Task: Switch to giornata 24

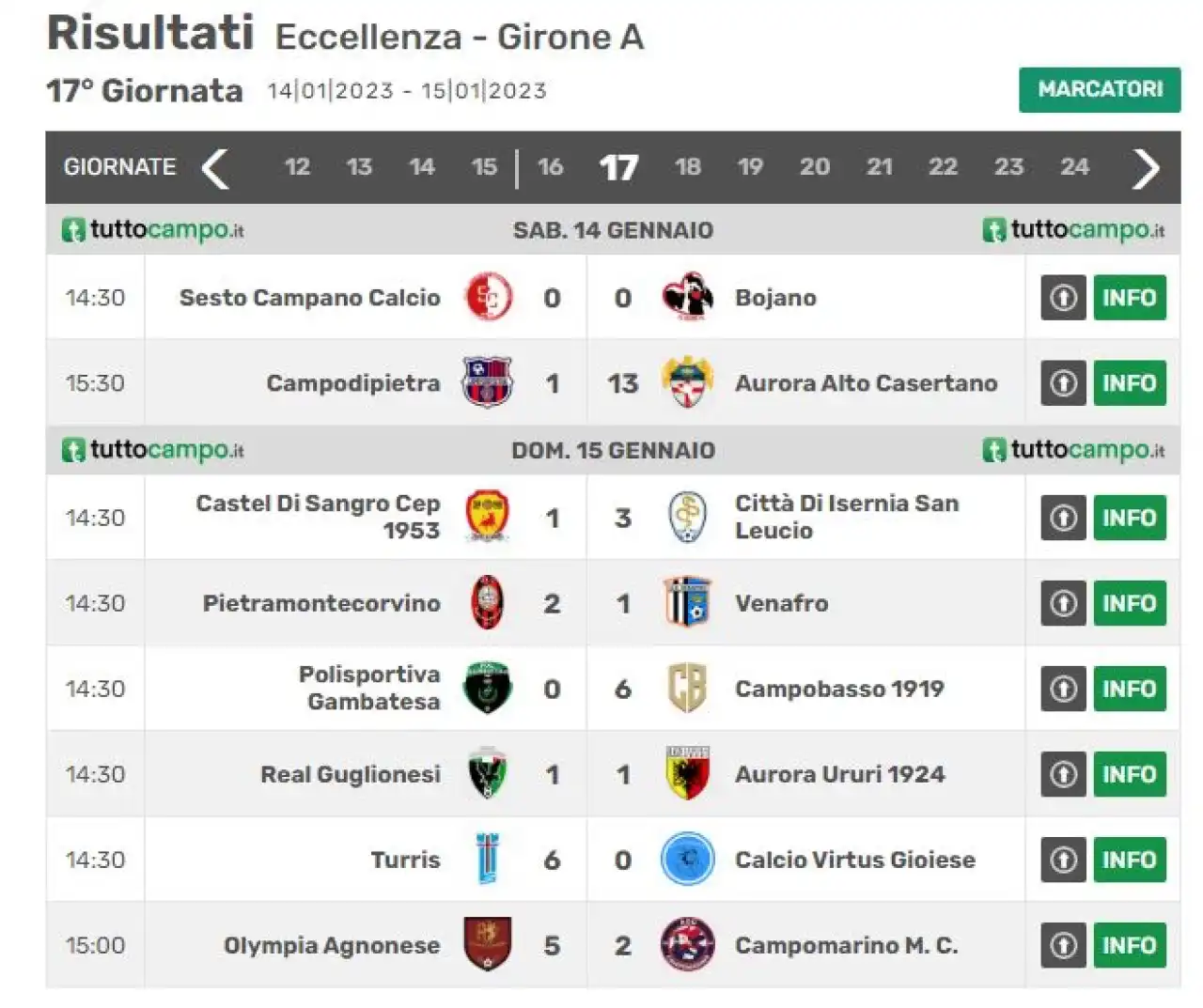Action: (1074, 167)
